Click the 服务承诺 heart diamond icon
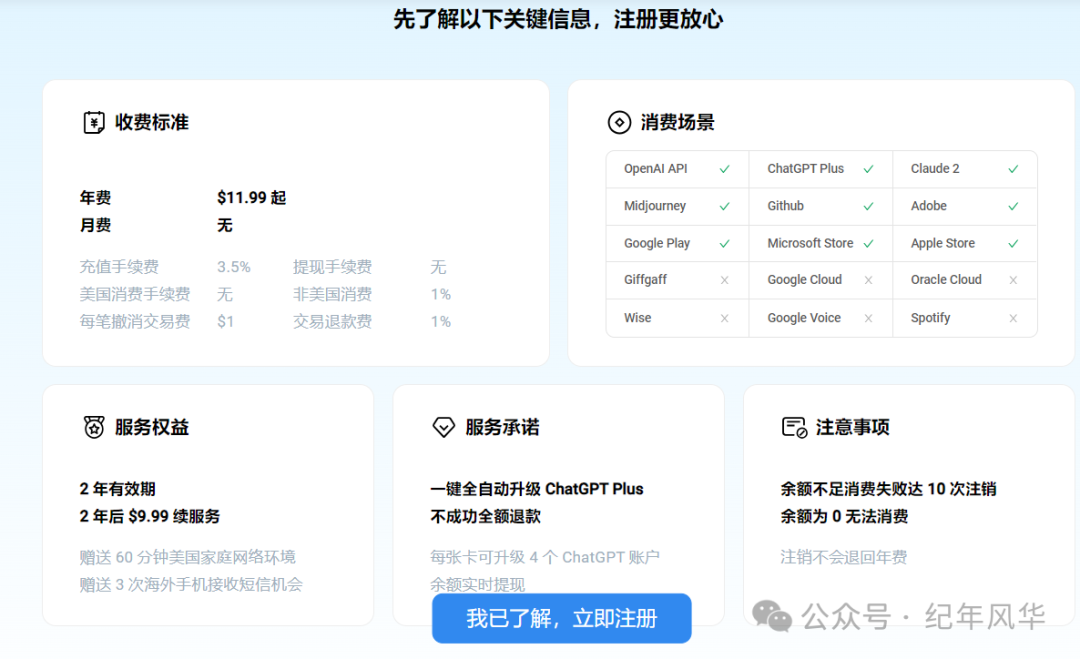Image resolution: width=1080 pixels, height=659 pixels. (443, 427)
